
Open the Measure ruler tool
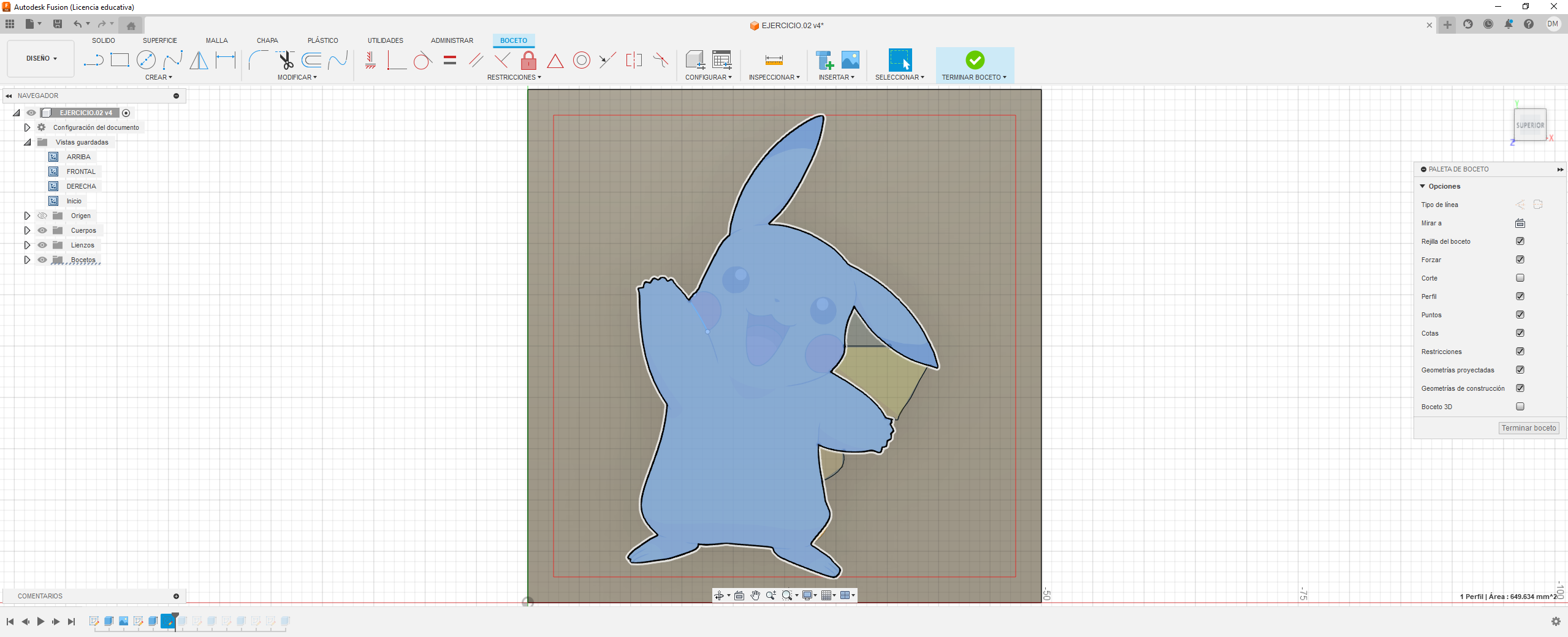click(774, 60)
